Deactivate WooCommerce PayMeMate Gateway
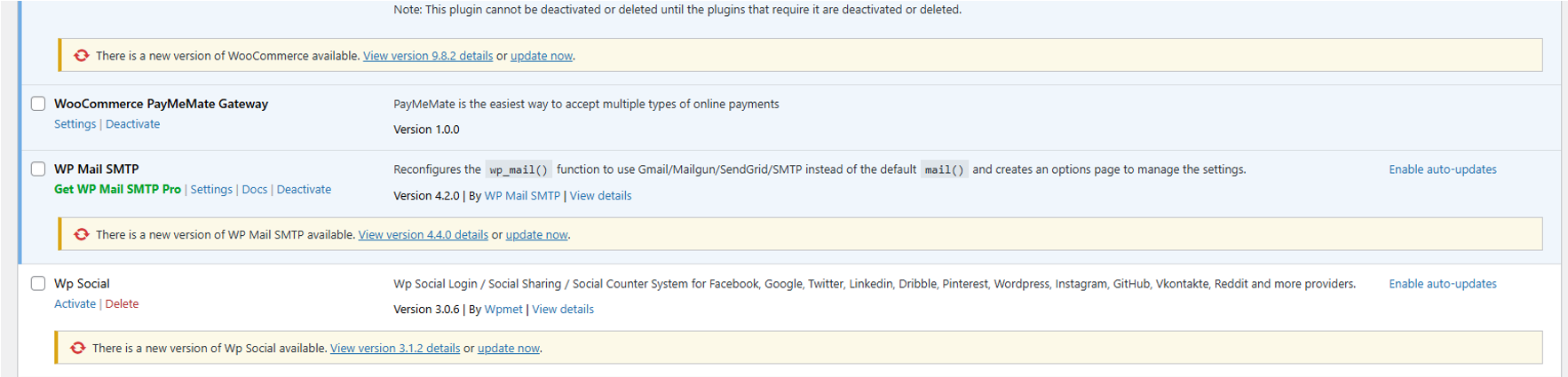 coord(132,124)
